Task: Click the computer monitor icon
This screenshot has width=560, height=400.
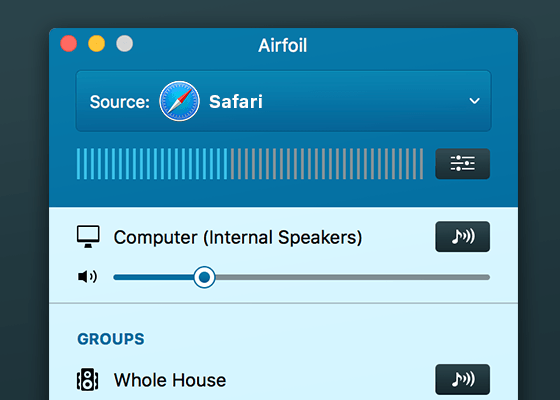Action: coord(88,236)
